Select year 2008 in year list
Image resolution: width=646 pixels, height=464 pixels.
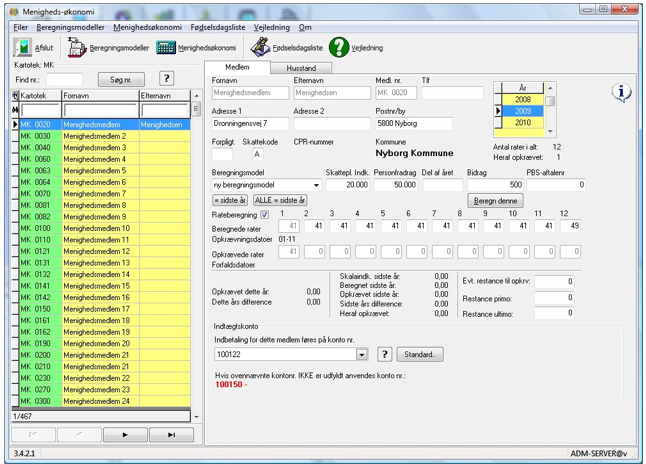(523, 99)
